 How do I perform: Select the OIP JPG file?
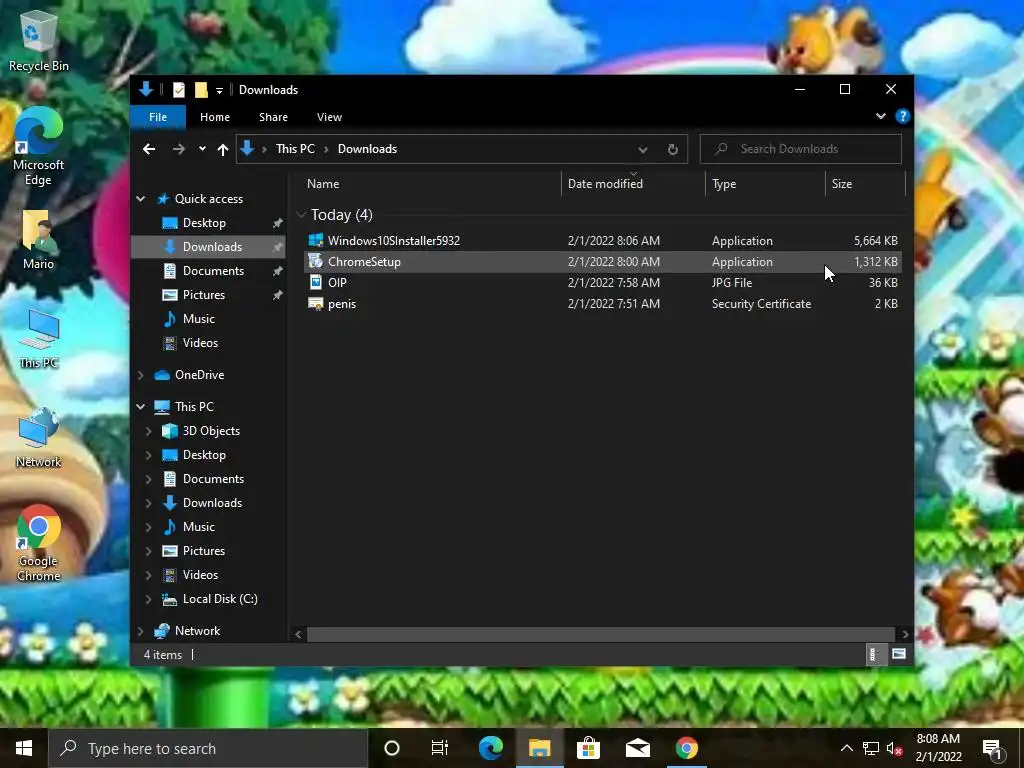(602, 282)
